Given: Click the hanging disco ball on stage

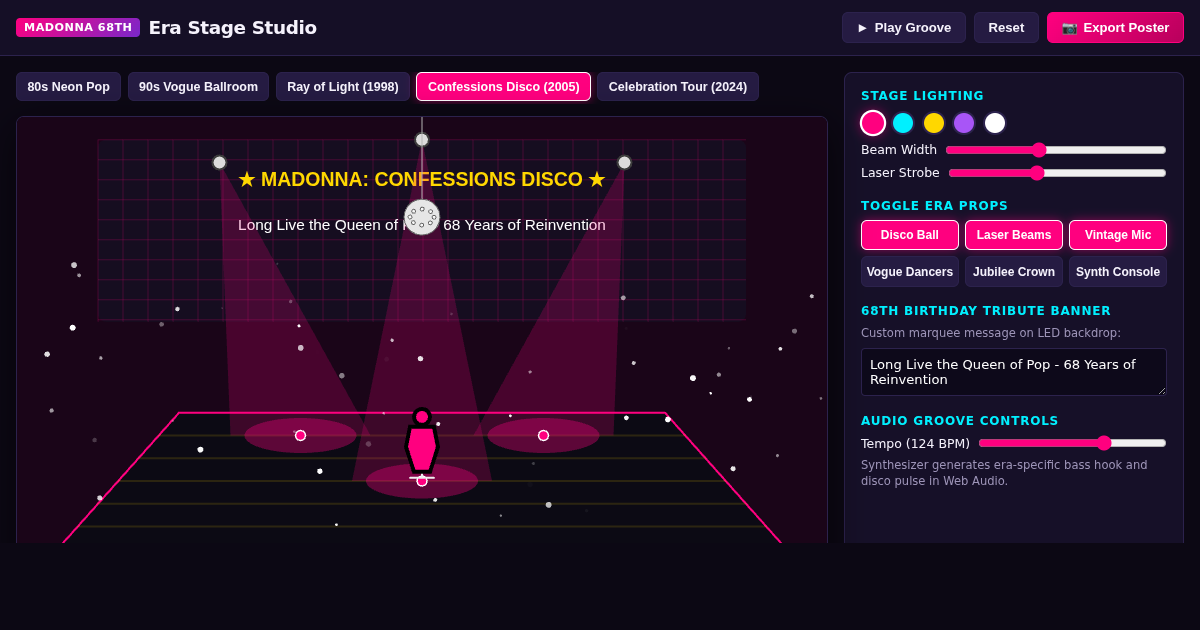Looking at the screenshot, I should pos(422,217).
